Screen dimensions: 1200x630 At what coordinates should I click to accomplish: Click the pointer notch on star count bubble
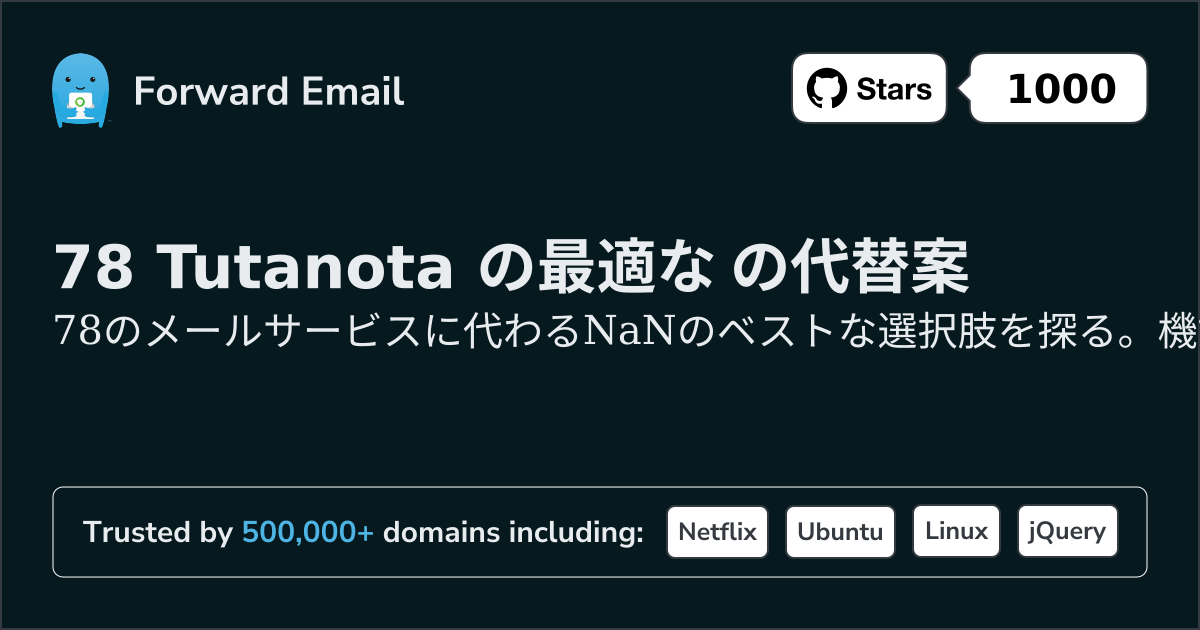[x=965, y=89]
